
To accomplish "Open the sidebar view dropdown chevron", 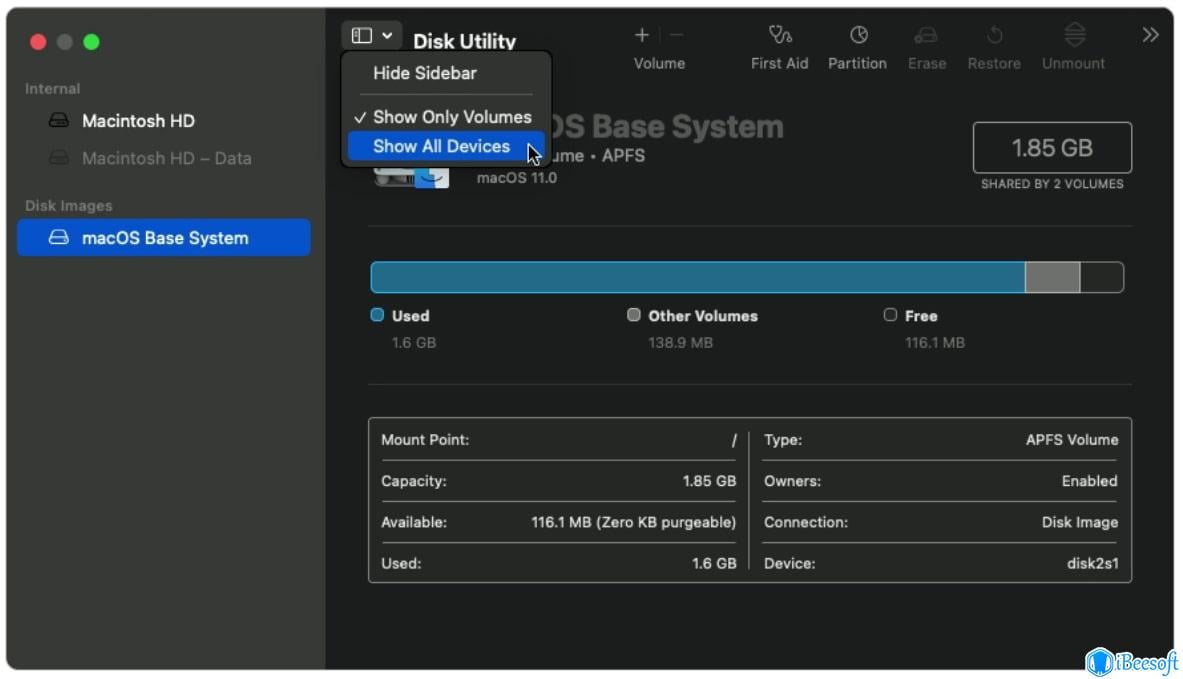I will tap(387, 35).
